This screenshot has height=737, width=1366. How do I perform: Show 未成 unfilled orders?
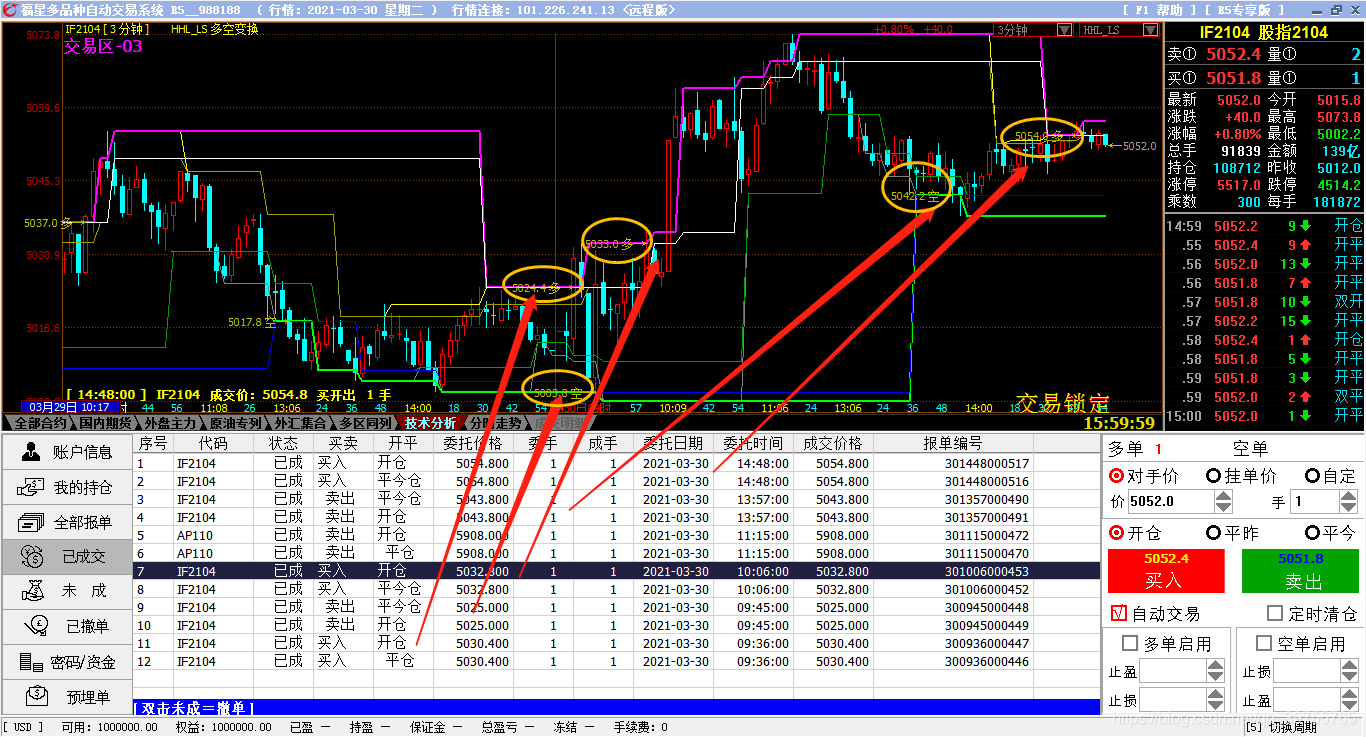pyautogui.click(x=67, y=591)
